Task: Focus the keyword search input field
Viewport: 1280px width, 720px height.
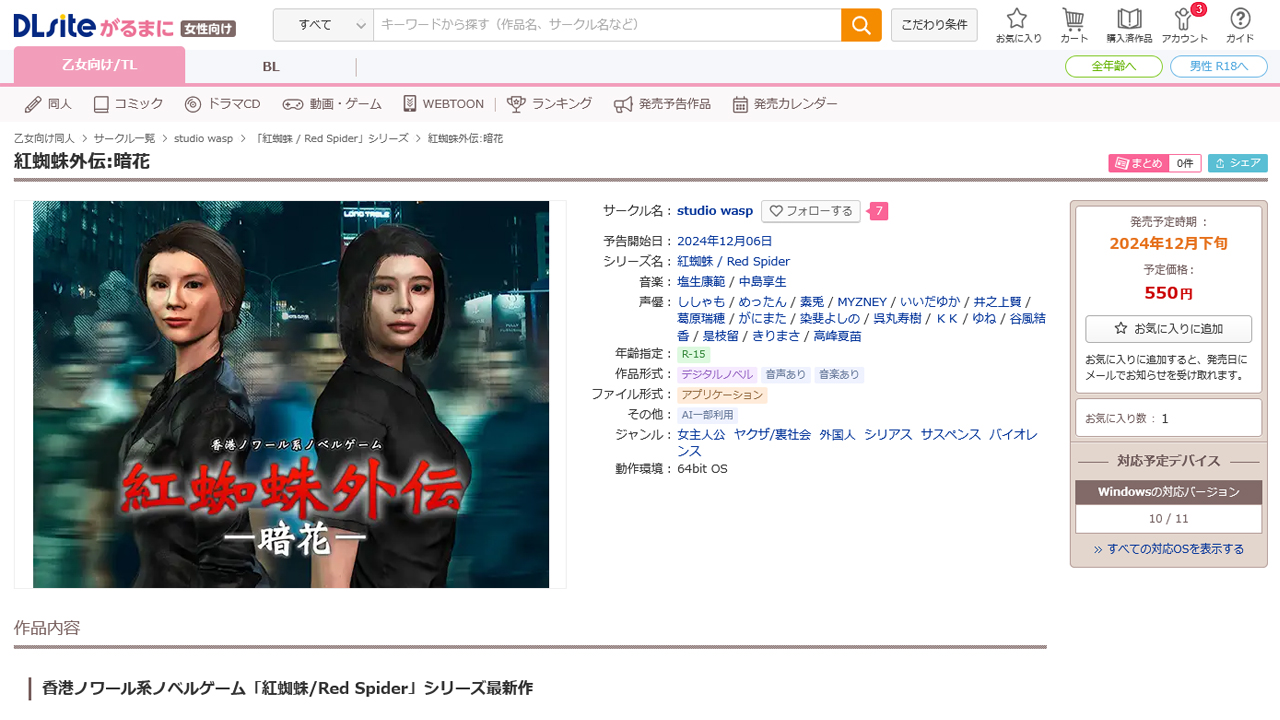Action: point(607,25)
